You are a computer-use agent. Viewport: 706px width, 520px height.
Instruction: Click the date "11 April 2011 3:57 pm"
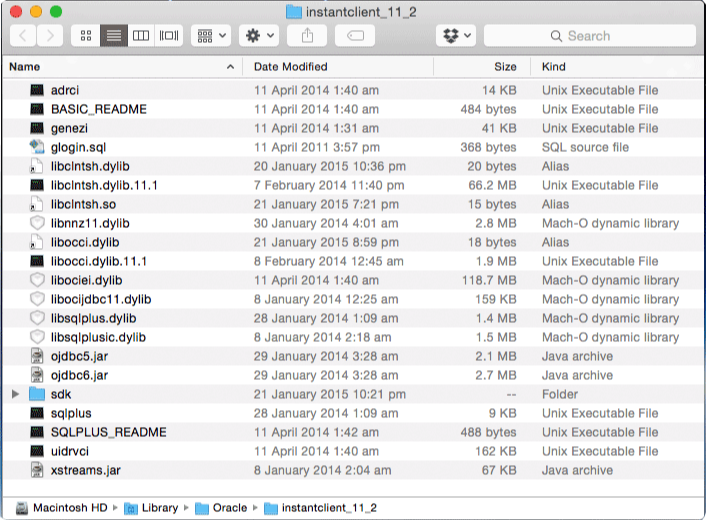(x=317, y=147)
